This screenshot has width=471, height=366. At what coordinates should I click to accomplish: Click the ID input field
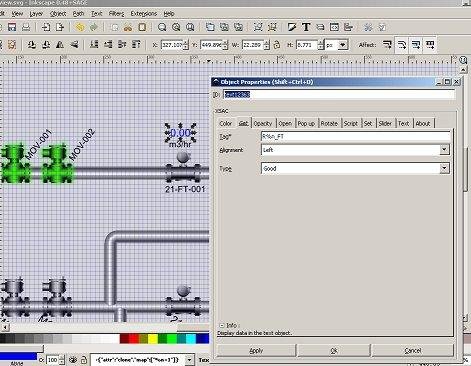pyautogui.click(x=339, y=95)
